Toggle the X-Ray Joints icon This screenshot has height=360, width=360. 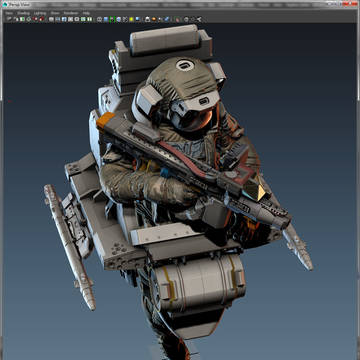(x=167, y=19)
